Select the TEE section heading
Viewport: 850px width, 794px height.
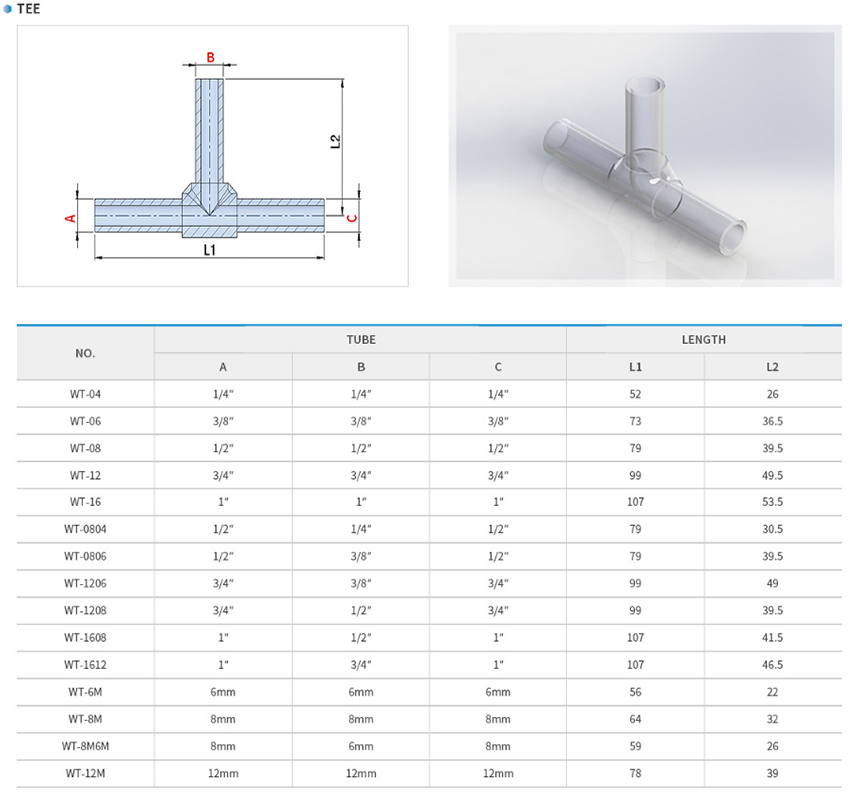(28, 9)
